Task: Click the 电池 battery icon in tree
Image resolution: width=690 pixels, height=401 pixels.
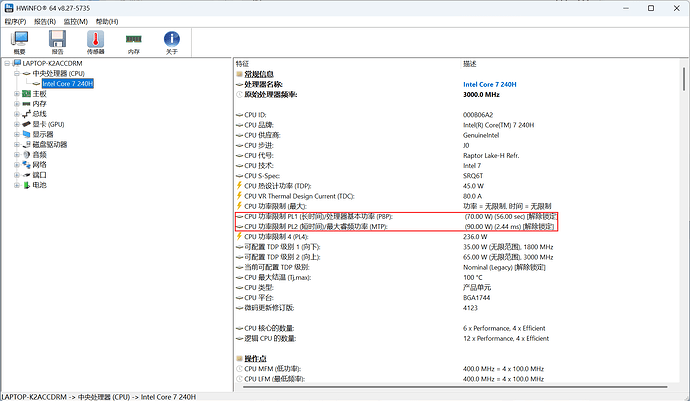Action: click(x=25, y=185)
